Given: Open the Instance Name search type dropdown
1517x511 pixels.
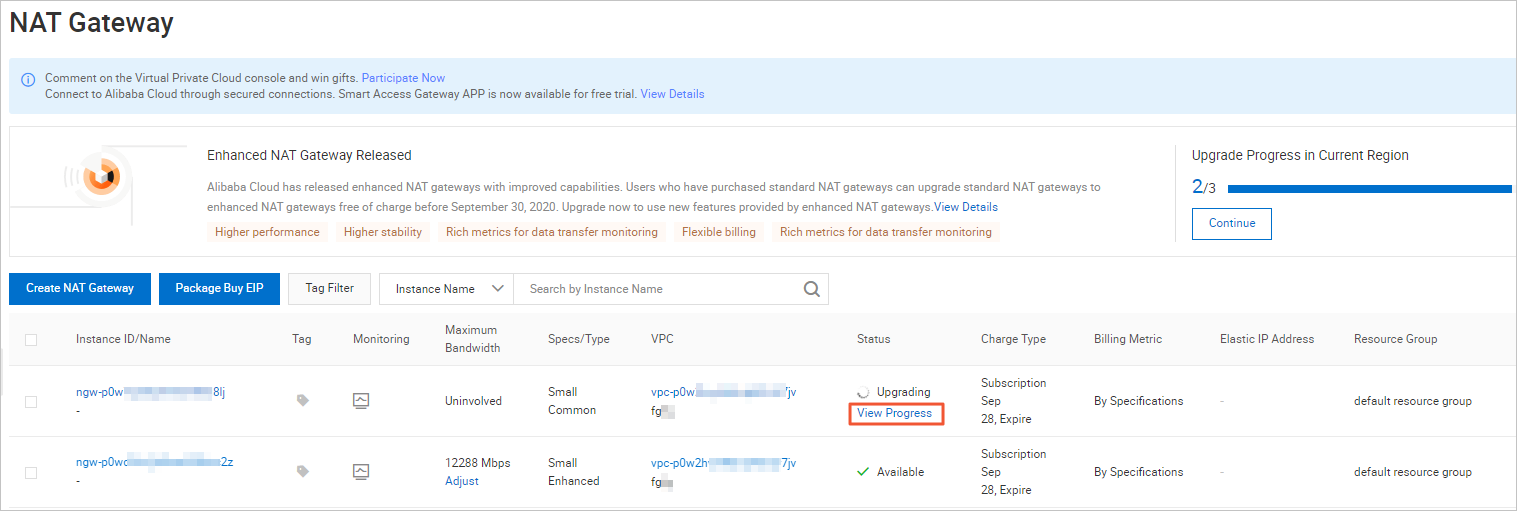Looking at the screenshot, I should pos(446,289).
